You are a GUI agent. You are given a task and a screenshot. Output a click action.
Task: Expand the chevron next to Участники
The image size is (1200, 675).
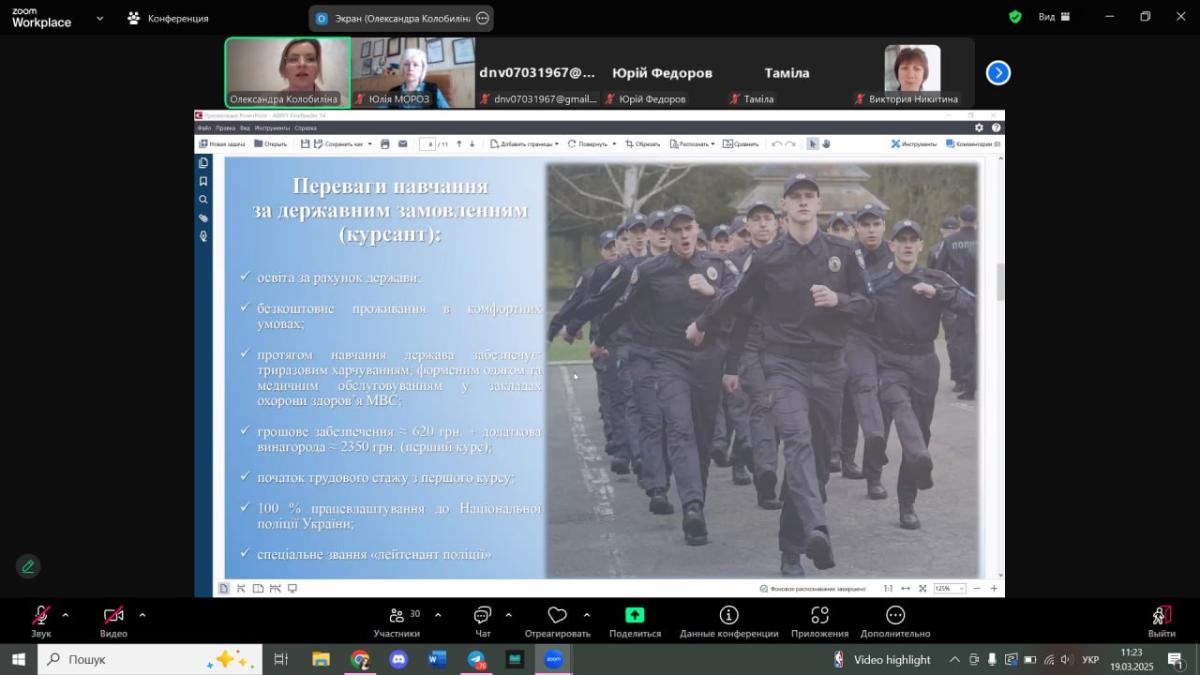[x=438, y=615]
